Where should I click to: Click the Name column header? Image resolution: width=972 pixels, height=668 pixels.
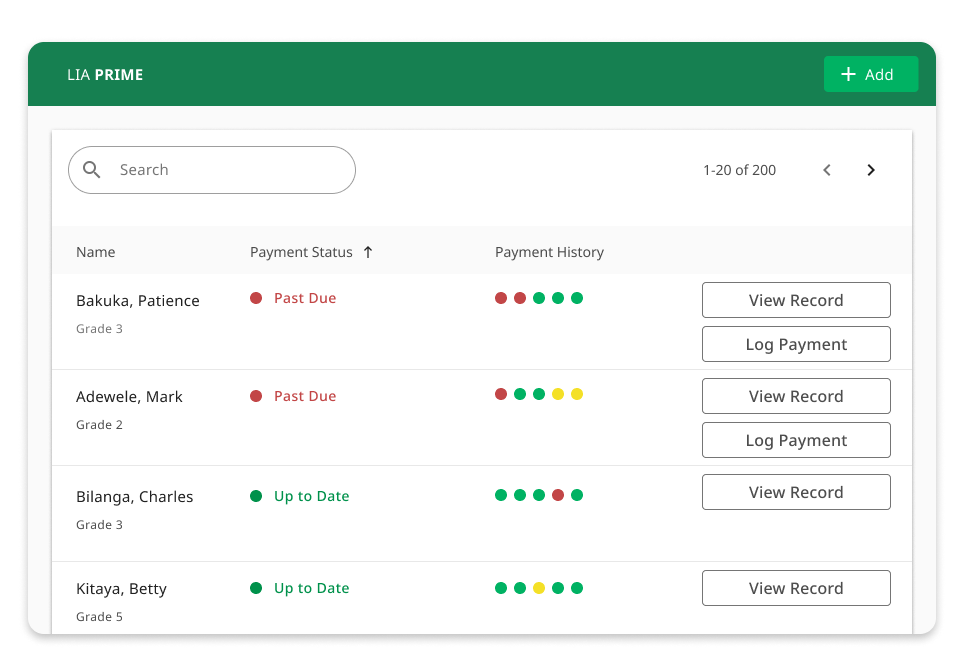point(96,252)
